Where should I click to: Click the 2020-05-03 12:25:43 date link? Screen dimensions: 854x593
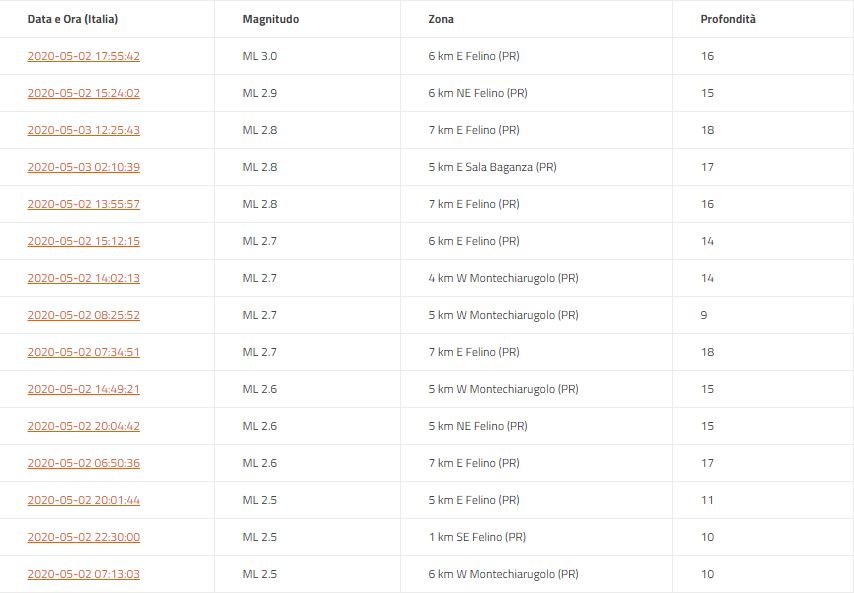click(x=83, y=130)
